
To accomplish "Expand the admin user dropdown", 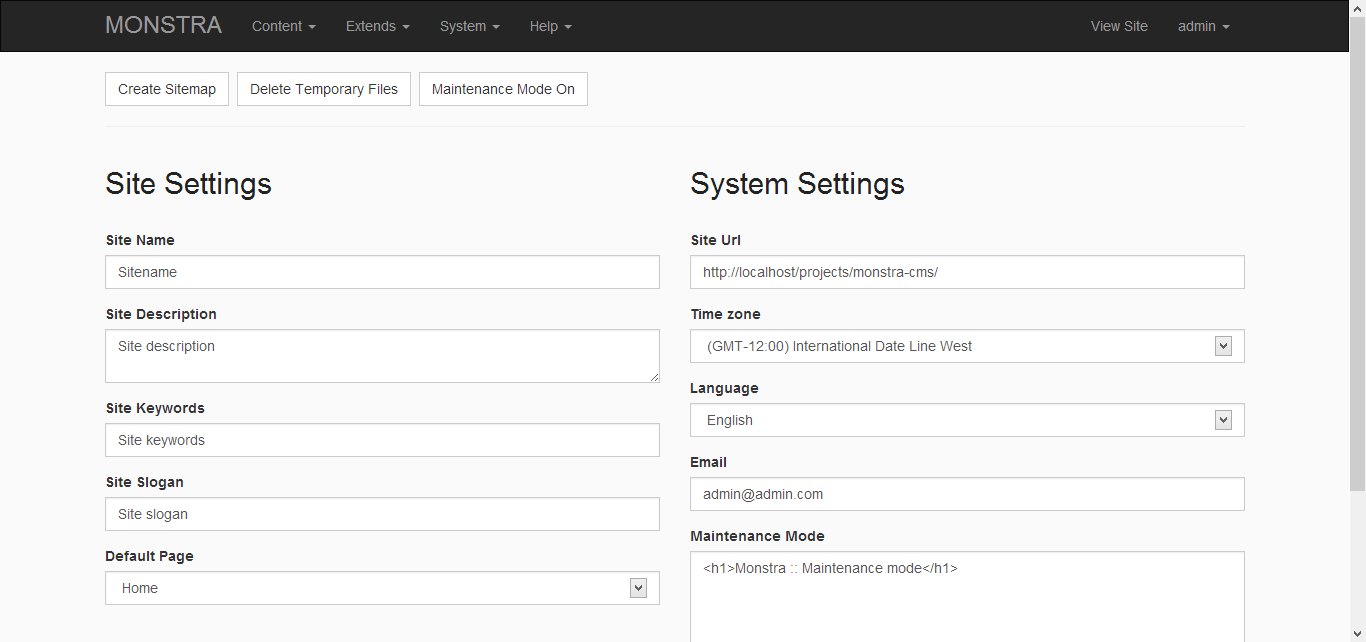I will coord(1203,26).
